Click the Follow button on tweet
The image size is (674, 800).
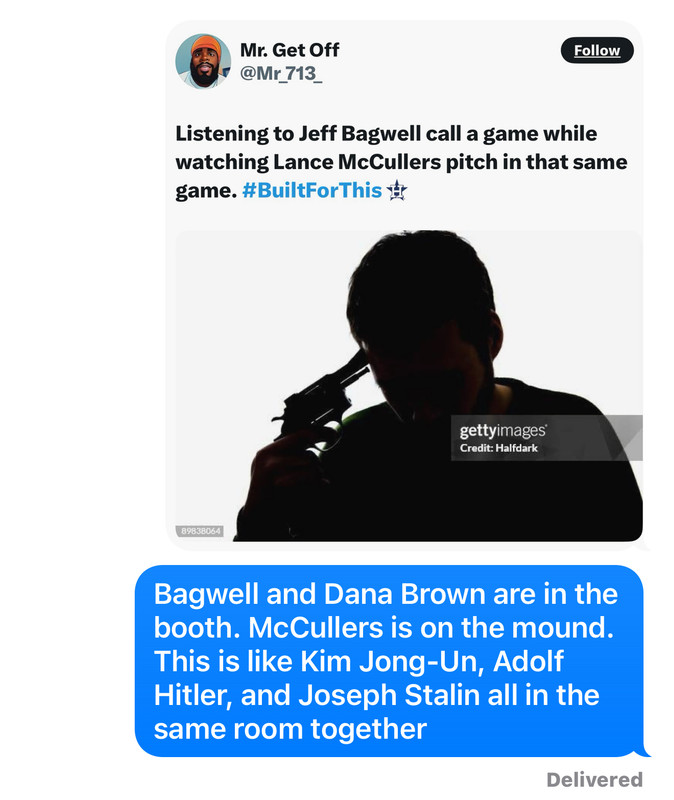point(596,50)
